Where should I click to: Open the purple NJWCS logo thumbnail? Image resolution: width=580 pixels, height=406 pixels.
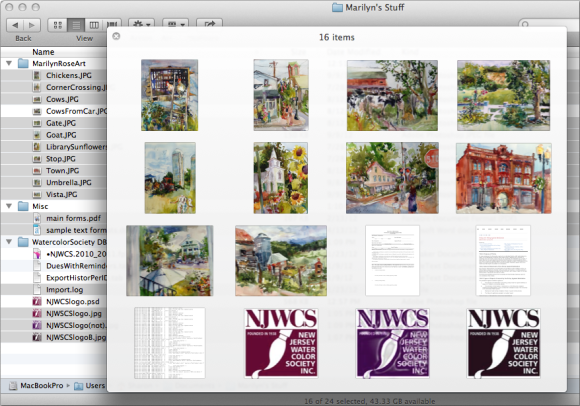392,343
